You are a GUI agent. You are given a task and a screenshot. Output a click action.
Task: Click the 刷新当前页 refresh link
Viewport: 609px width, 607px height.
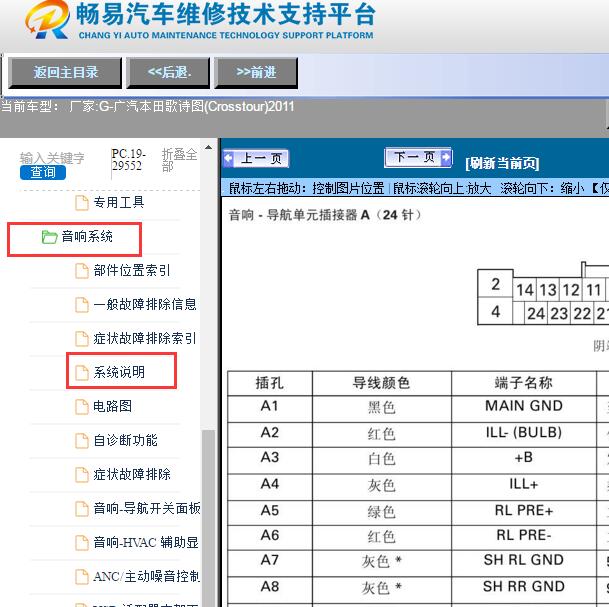pos(502,163)
